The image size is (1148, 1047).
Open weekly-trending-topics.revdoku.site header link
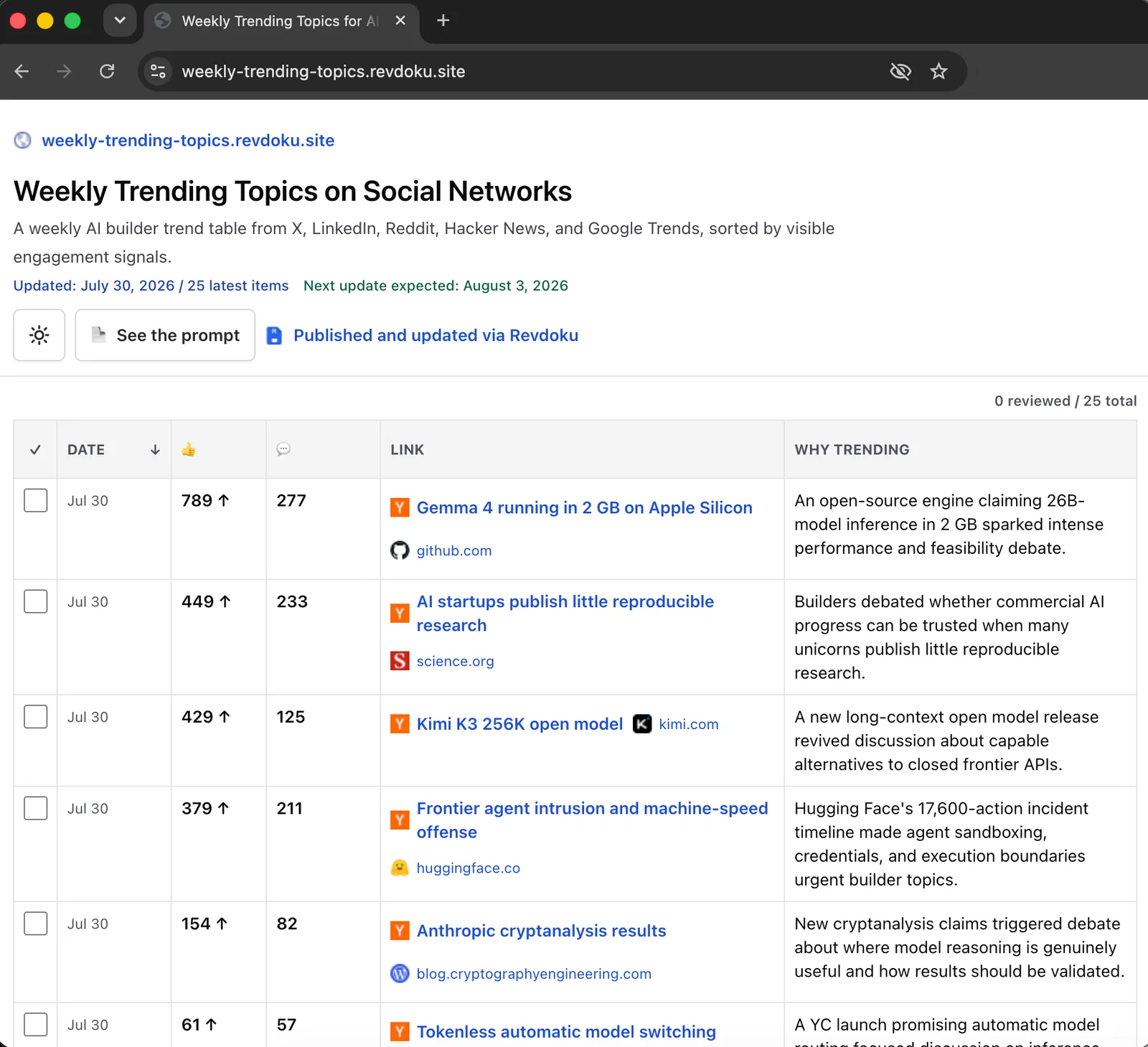point(188,140)
